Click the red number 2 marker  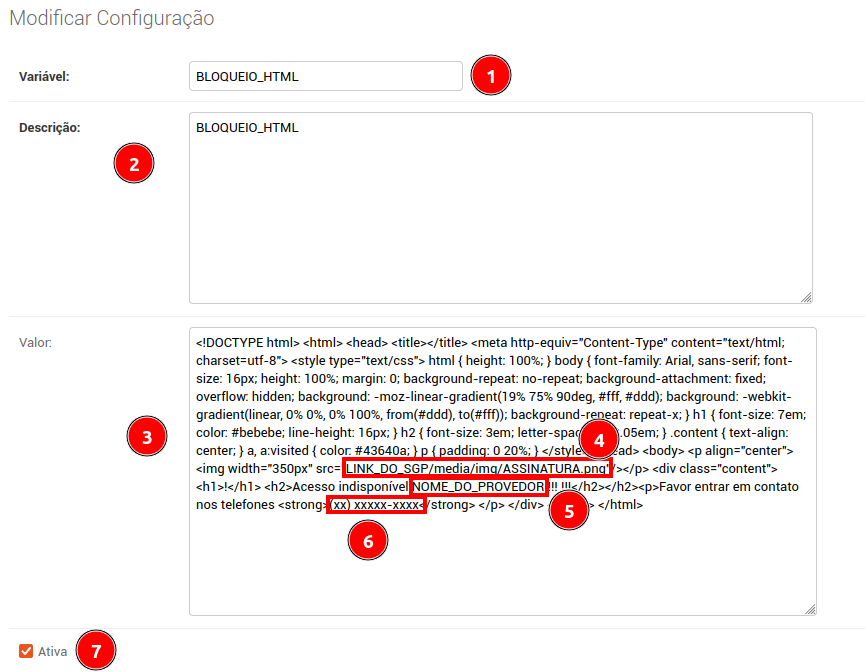[134, 164]
